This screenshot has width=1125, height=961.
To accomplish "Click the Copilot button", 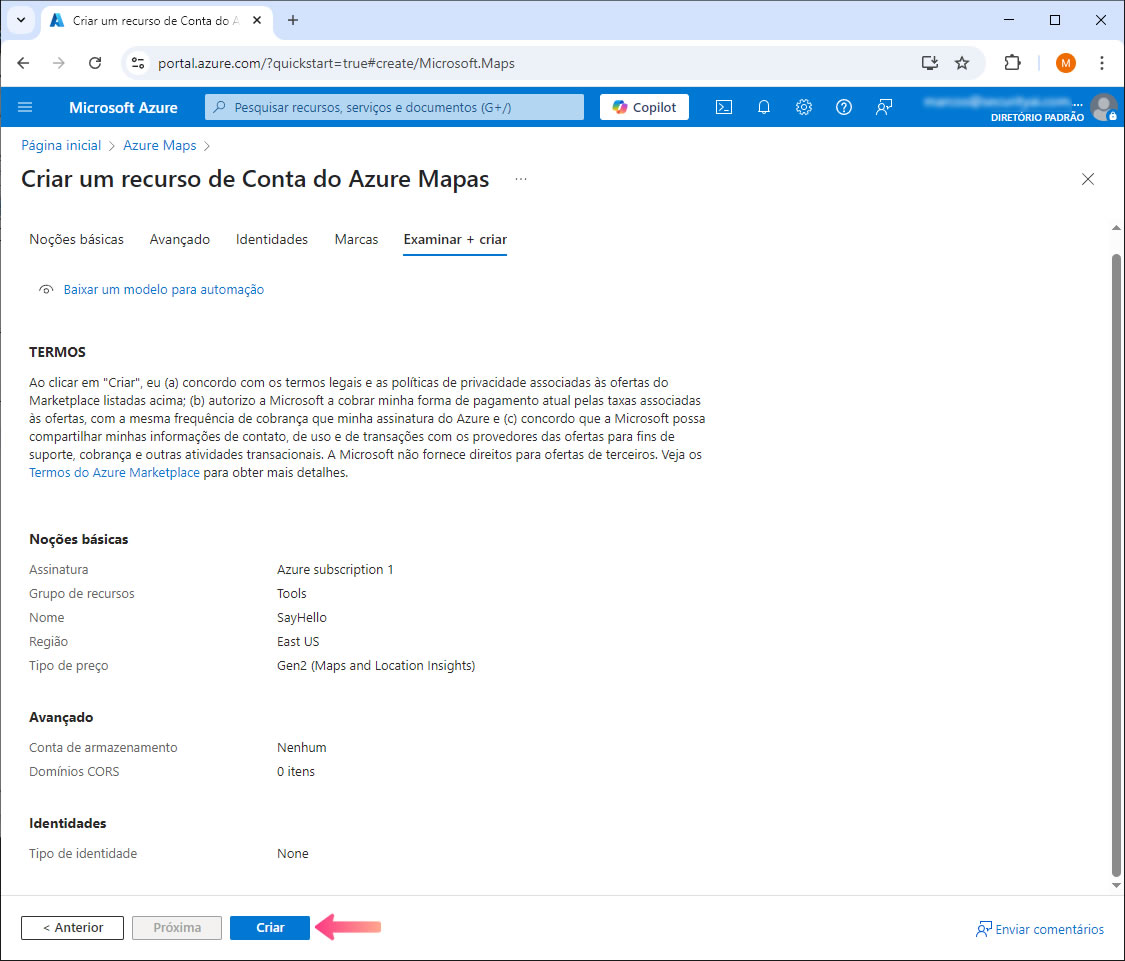I will (644, 107).
